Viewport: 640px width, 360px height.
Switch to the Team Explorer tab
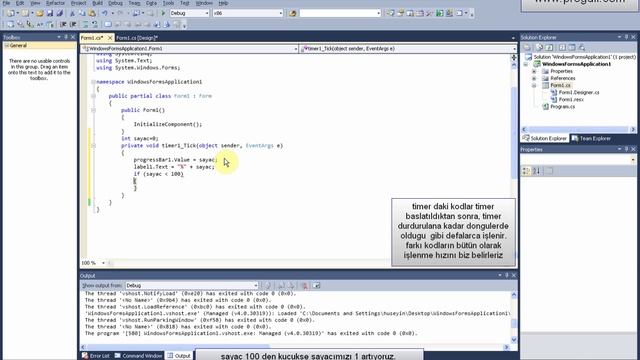click(591, 139)
